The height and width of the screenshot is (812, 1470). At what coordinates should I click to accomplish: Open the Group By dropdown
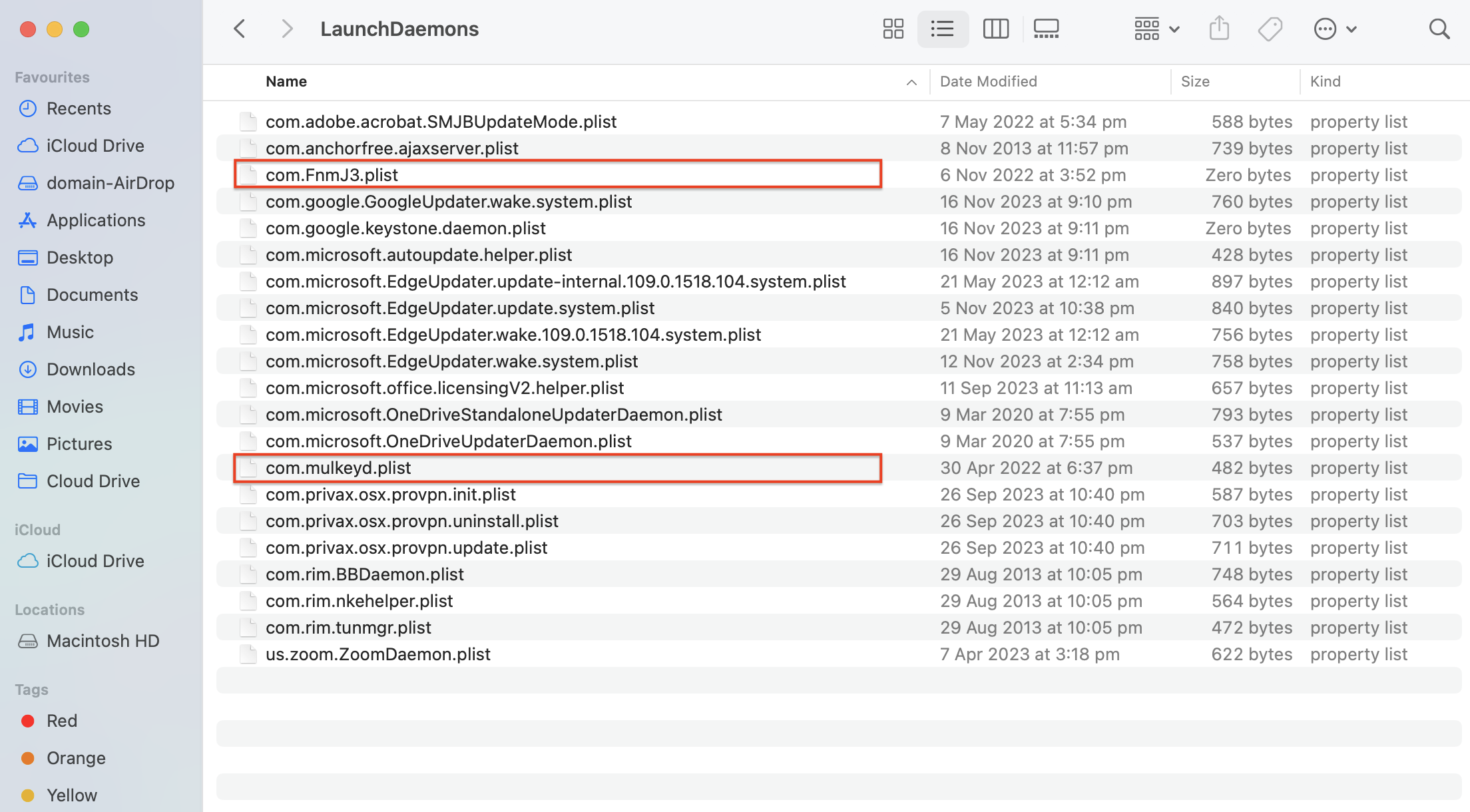click(1156, 29)
